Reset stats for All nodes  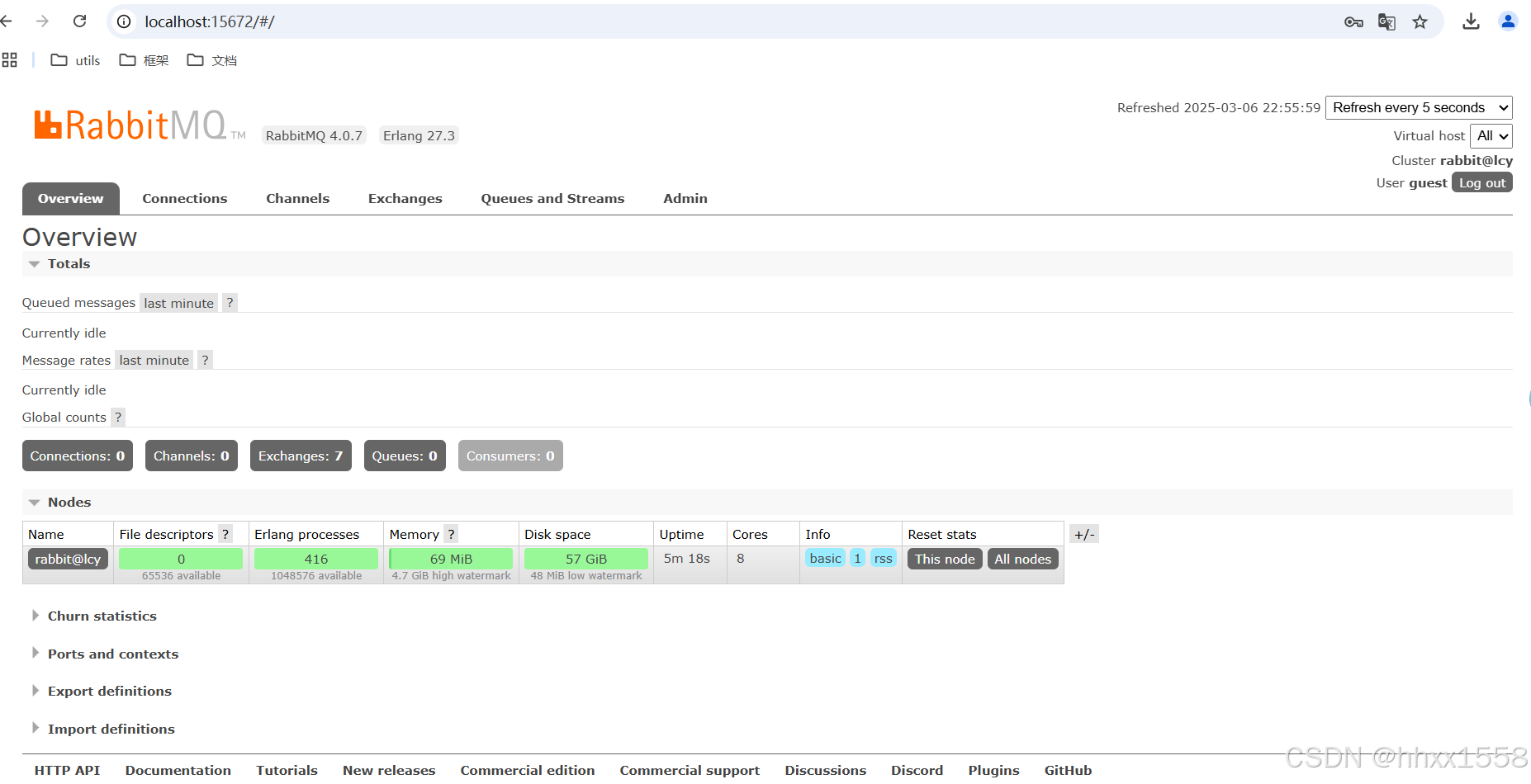(x=1023, y=559)
